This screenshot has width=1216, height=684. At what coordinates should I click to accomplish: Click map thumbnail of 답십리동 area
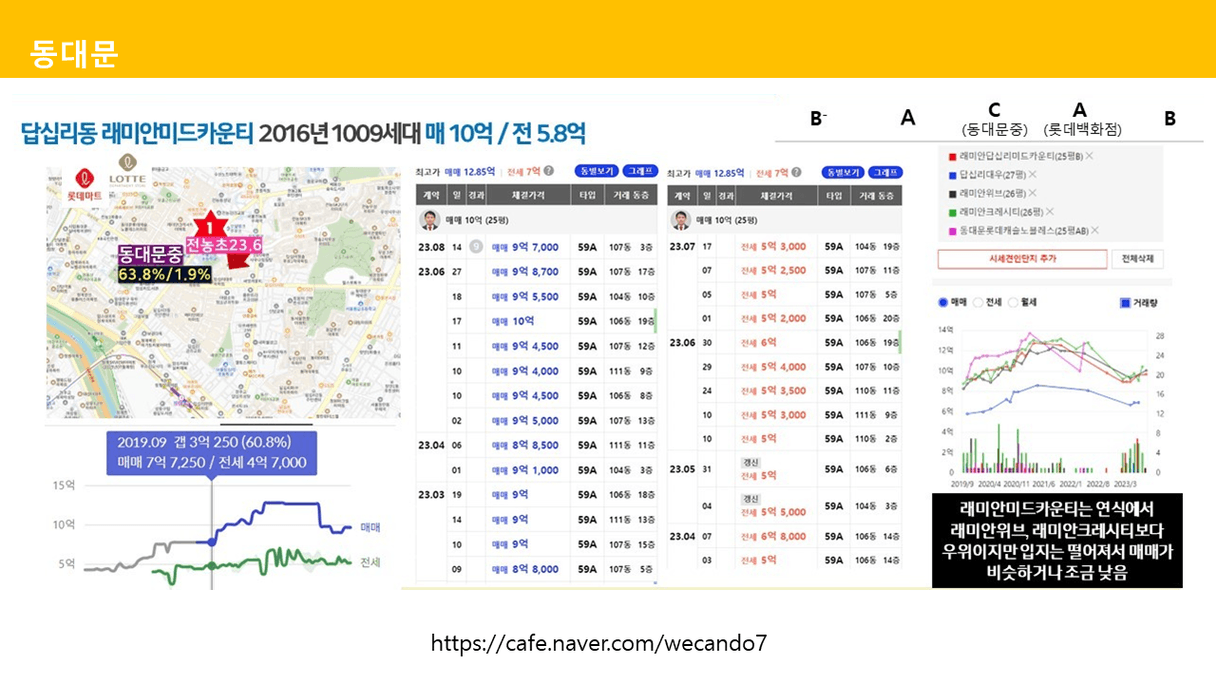[223, 291]
